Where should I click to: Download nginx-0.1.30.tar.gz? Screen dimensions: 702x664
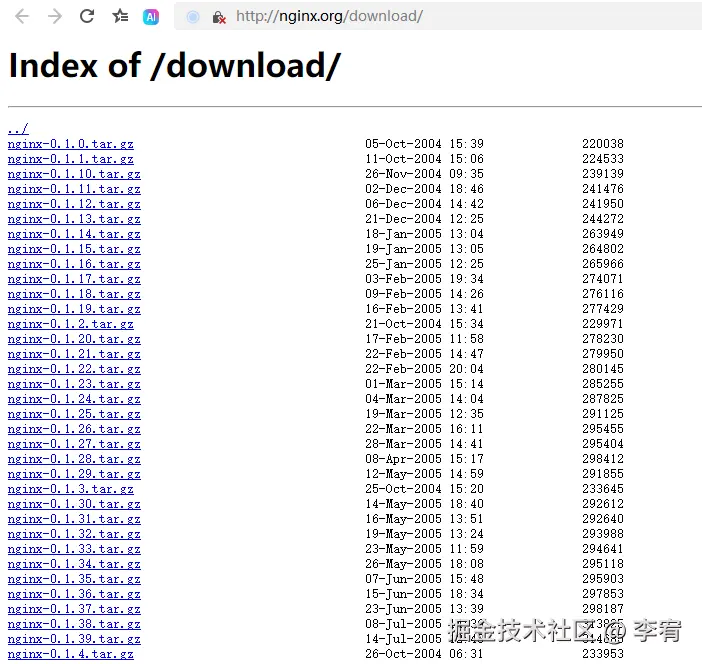pyautogui.click(x=74, y=504)
